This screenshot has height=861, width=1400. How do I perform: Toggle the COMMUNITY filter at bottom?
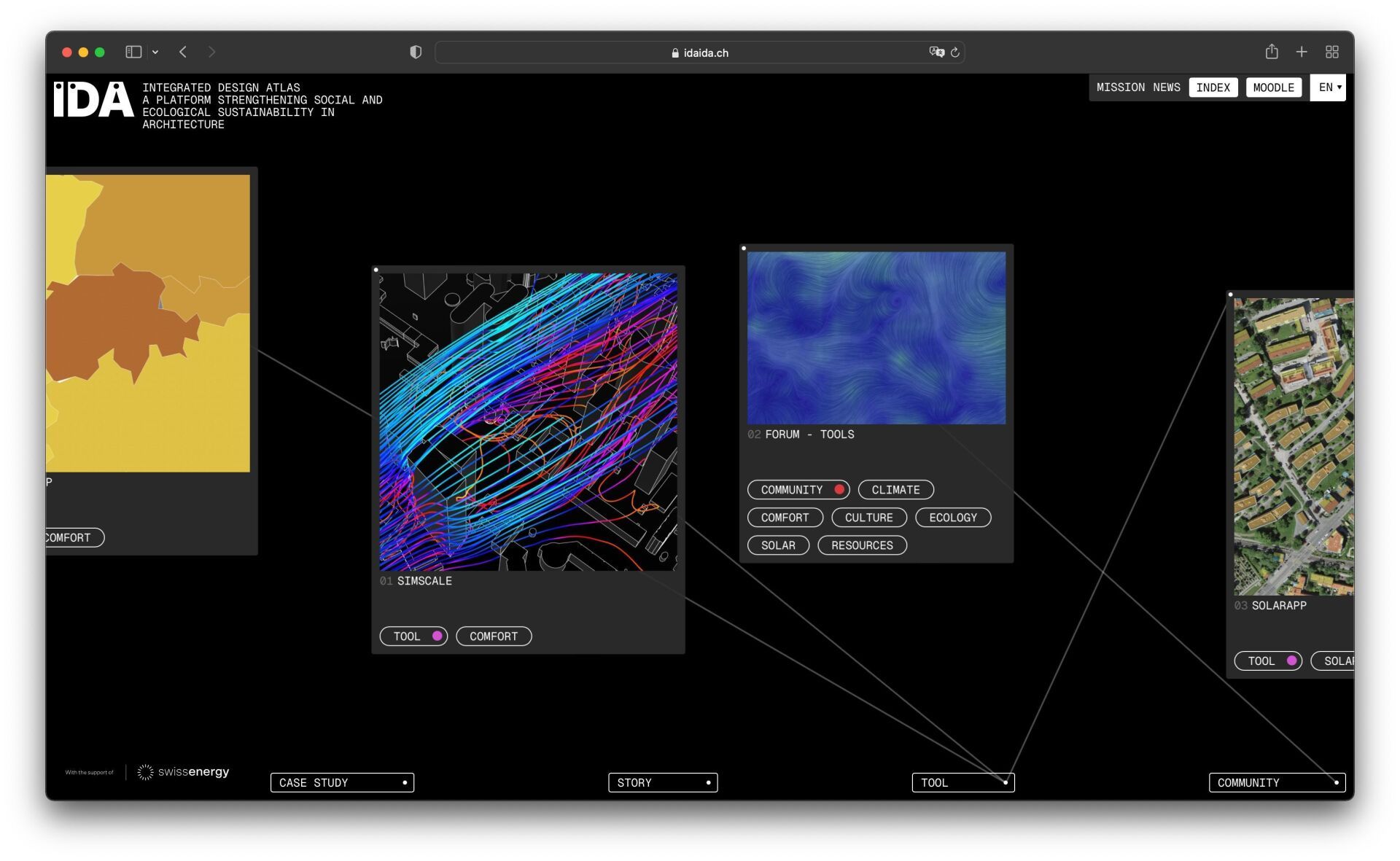click(x=1276, y=782)
